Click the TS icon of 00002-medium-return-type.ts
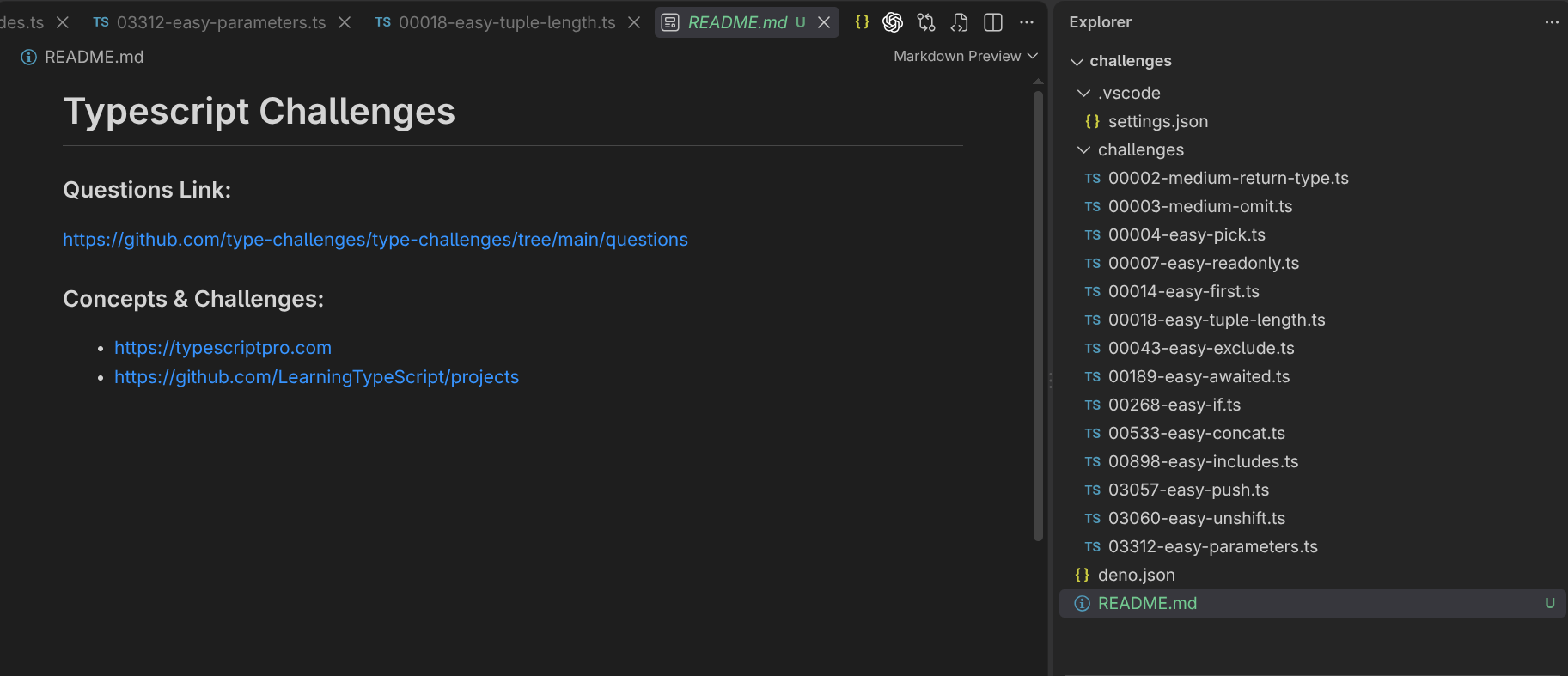Image resolution: width=1568 pixels, height=676 pixels. pyautogui.click(x=1093, y=179)
